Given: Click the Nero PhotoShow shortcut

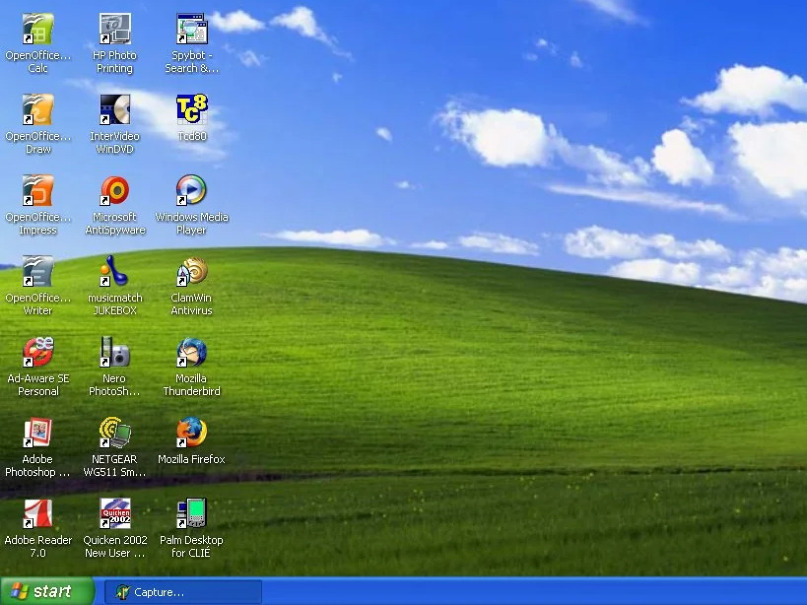Looking at the screenshot, I should coord(115,353).
